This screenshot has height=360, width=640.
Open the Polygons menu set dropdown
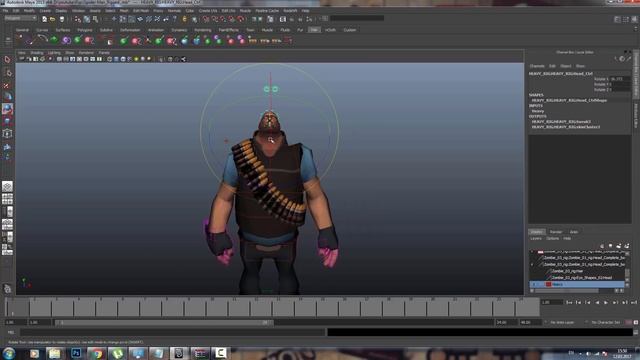pyautogui.click(x=20, y=18)
